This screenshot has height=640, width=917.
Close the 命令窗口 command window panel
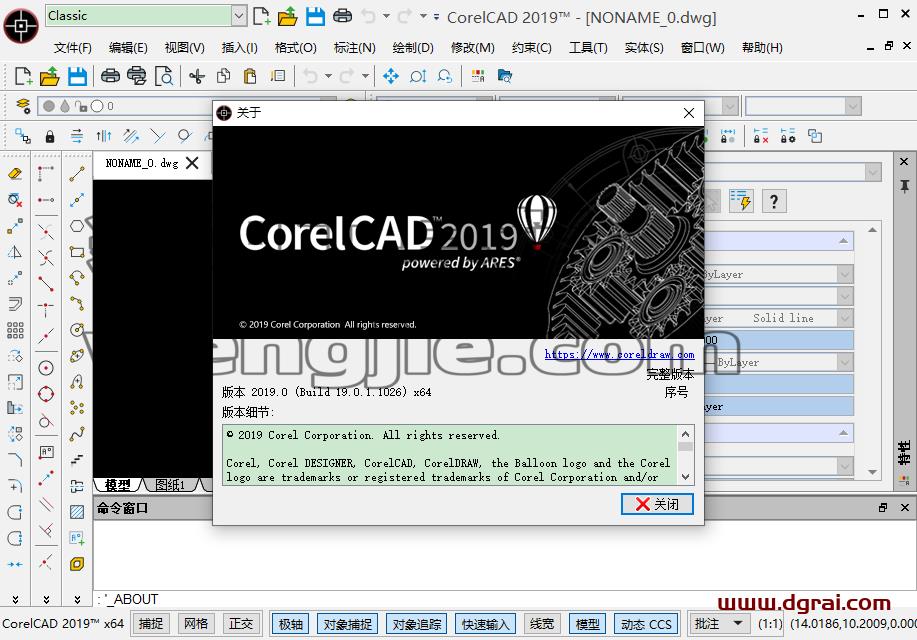coord(905,507)
